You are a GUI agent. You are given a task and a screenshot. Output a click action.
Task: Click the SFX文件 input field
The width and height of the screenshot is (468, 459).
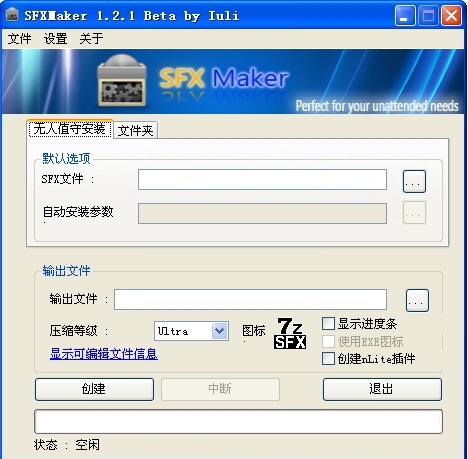(262, 179)
